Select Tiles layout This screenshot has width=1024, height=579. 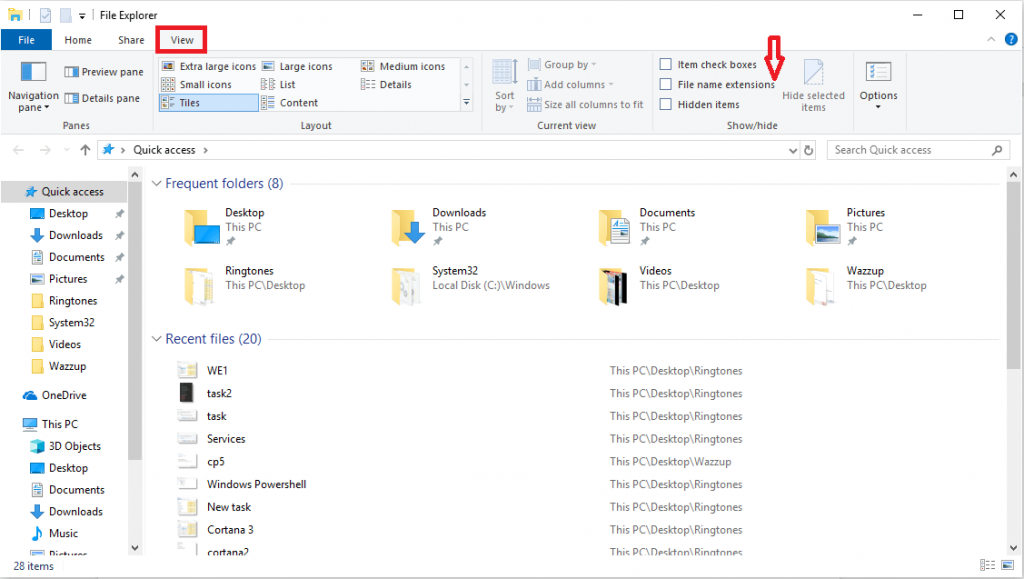pyautogui.click(x=209, y=103)
